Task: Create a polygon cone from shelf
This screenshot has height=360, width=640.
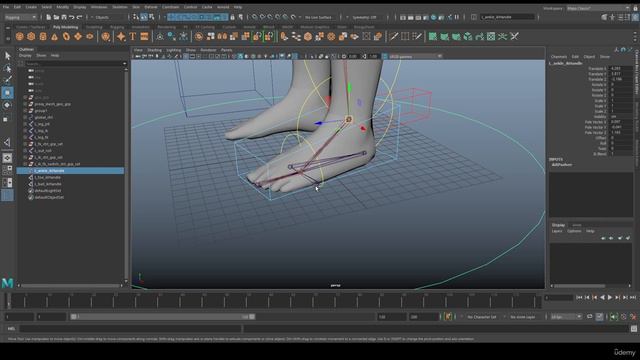Action: 54,37
